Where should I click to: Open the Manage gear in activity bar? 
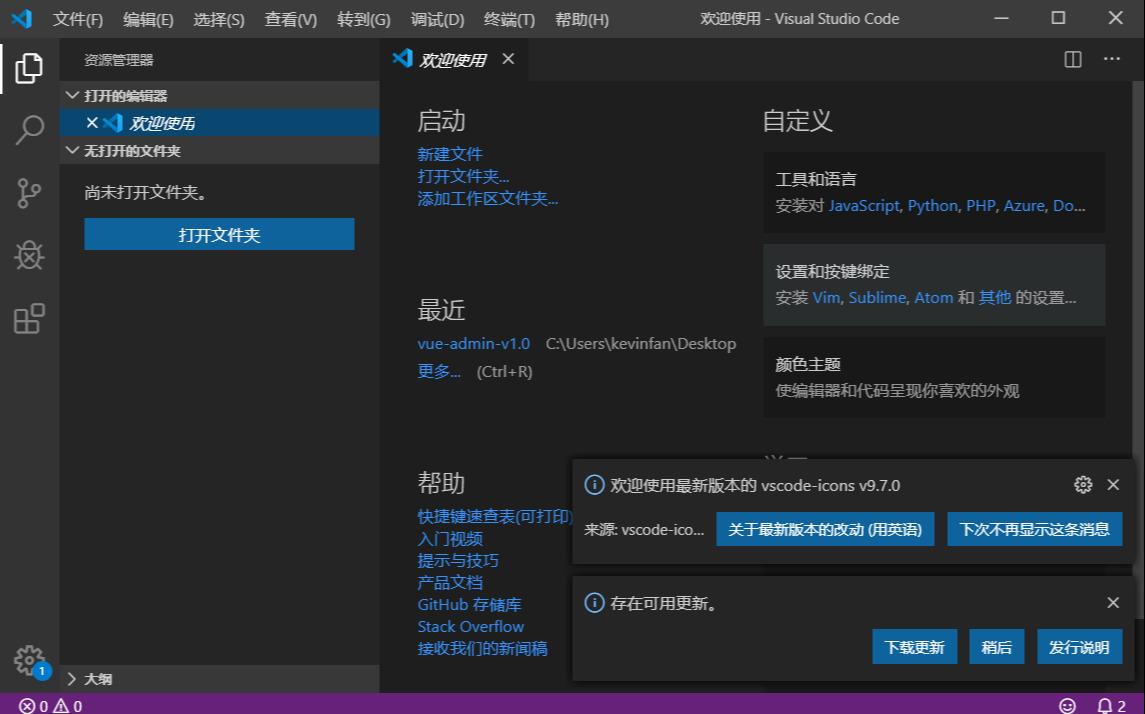29,660
